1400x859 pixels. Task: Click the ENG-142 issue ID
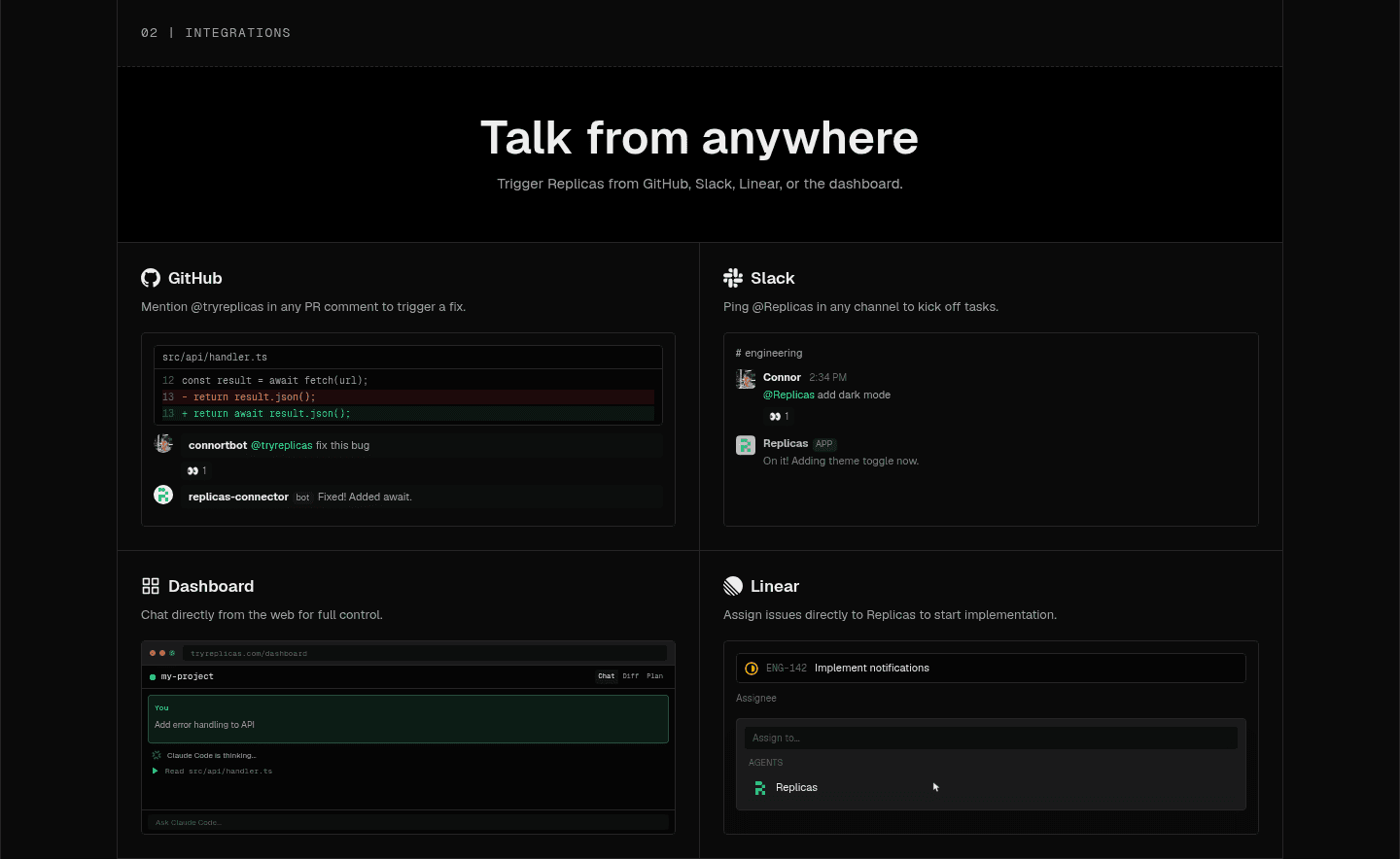(x=787, y=669)
